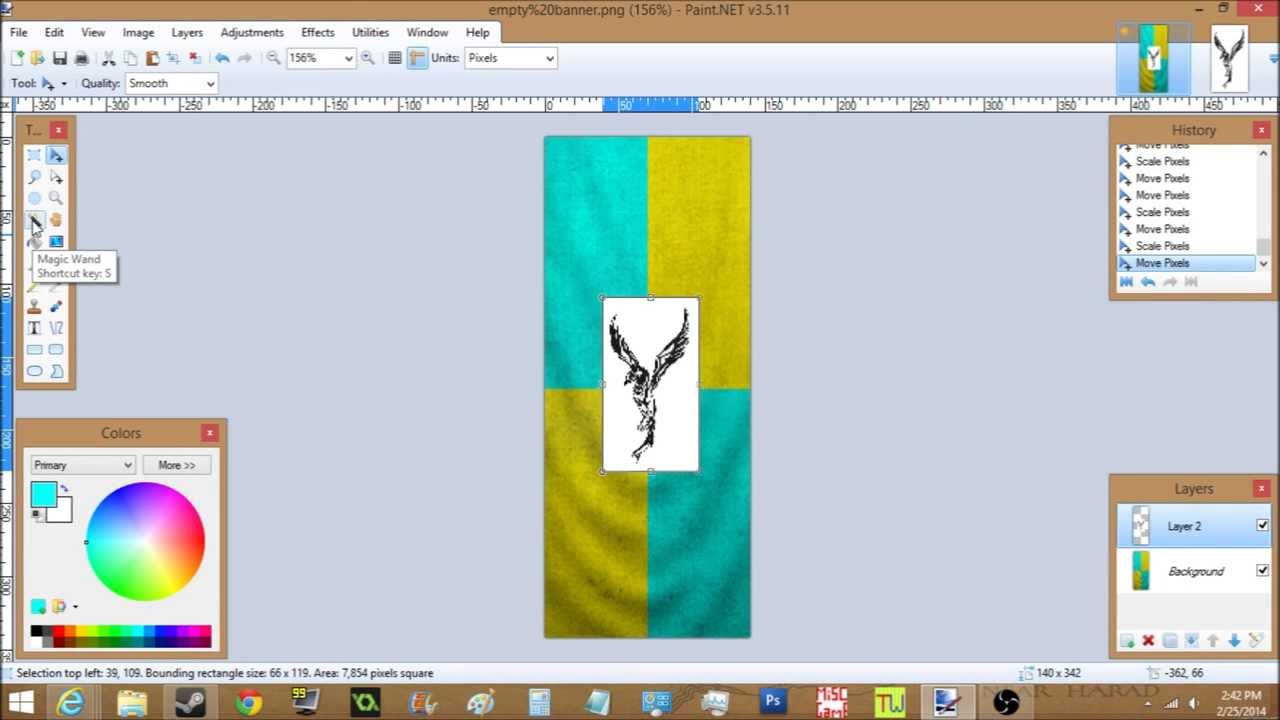Open the Adjustments menu
Image resolution: width=1280 pixels, height=720 pixels.
coord(252,32)
